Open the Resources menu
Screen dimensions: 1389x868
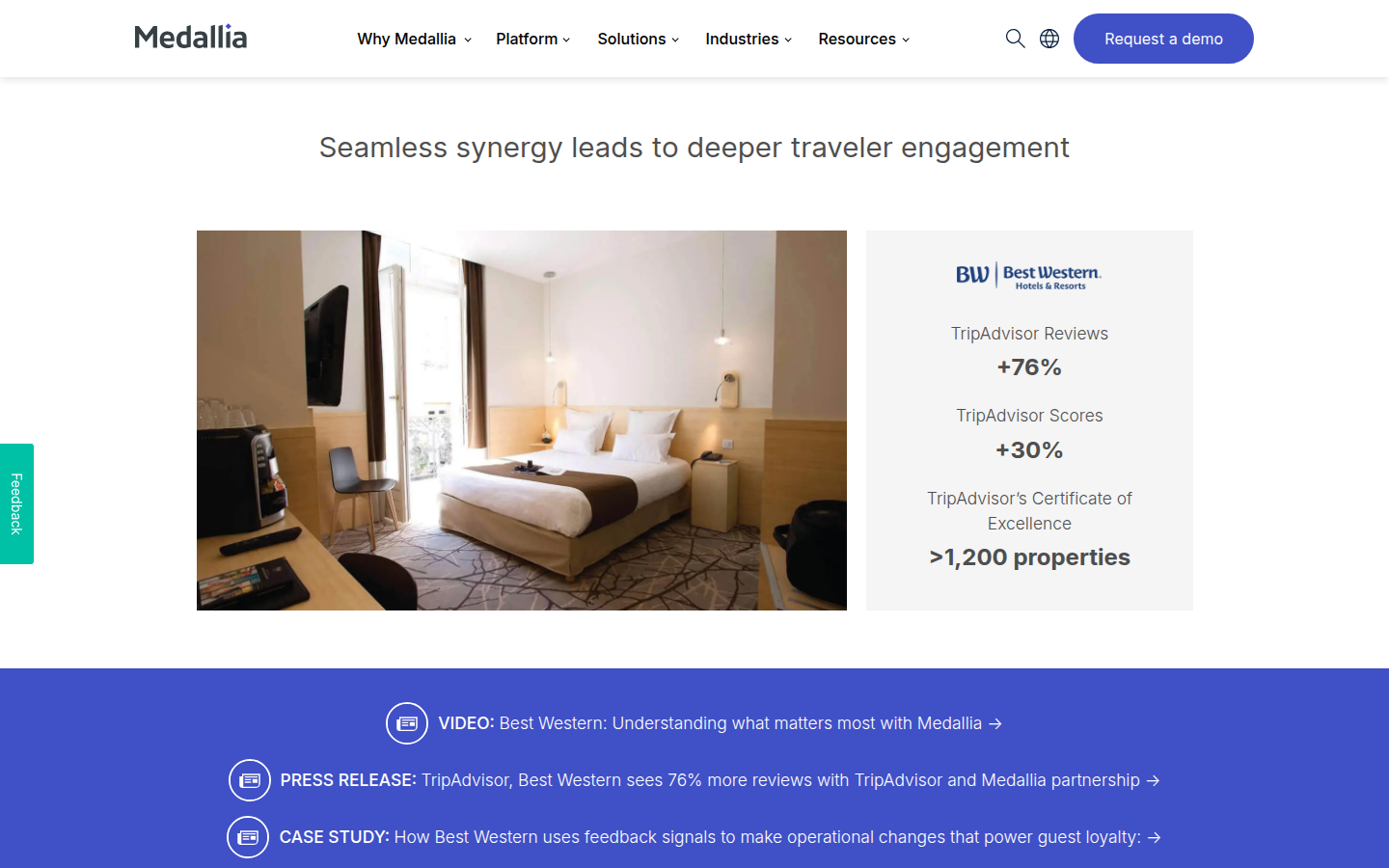click(x=864, y=39)
